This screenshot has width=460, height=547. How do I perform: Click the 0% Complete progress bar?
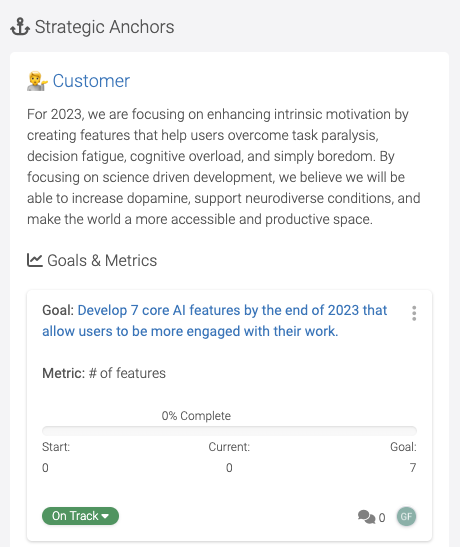229,431
